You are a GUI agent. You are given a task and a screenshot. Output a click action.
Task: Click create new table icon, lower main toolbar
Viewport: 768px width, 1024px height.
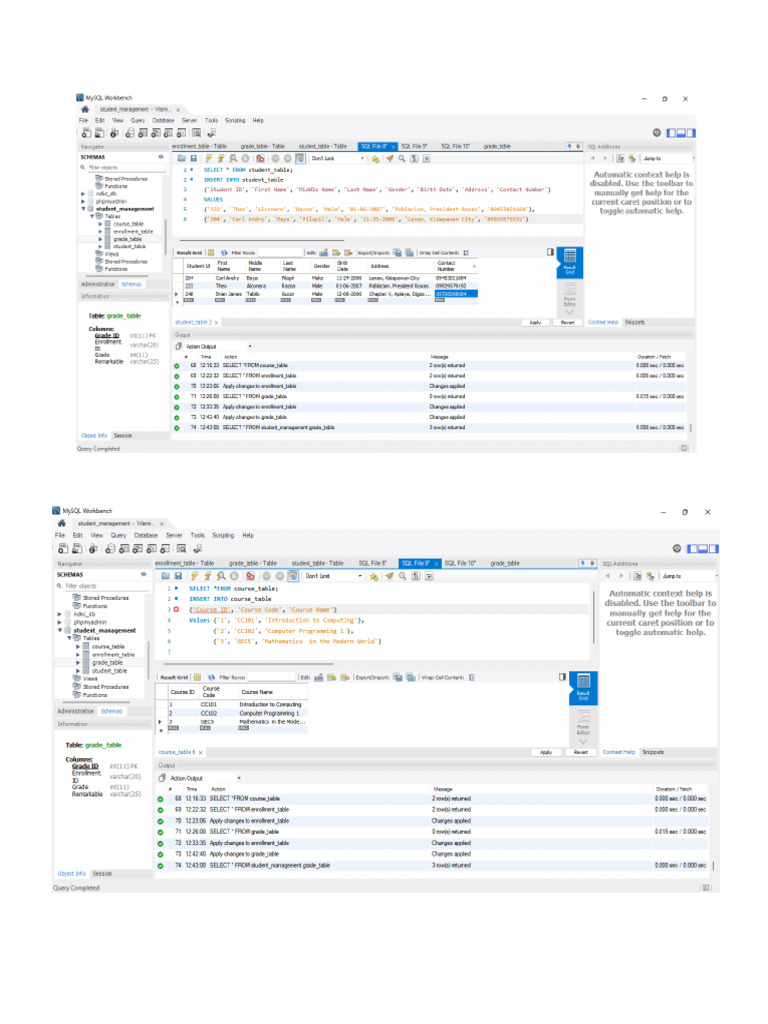pyautogui.click(x=125, y=549)
